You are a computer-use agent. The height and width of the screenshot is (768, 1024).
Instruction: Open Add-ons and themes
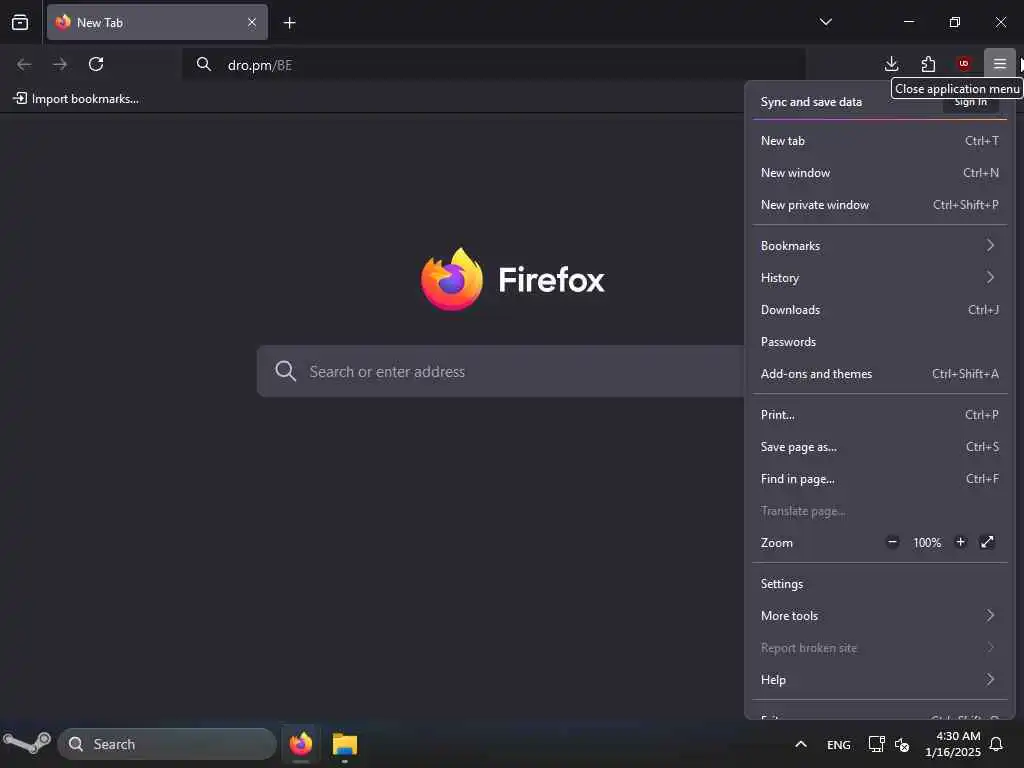pyautogui.click(x=880, y=374)
